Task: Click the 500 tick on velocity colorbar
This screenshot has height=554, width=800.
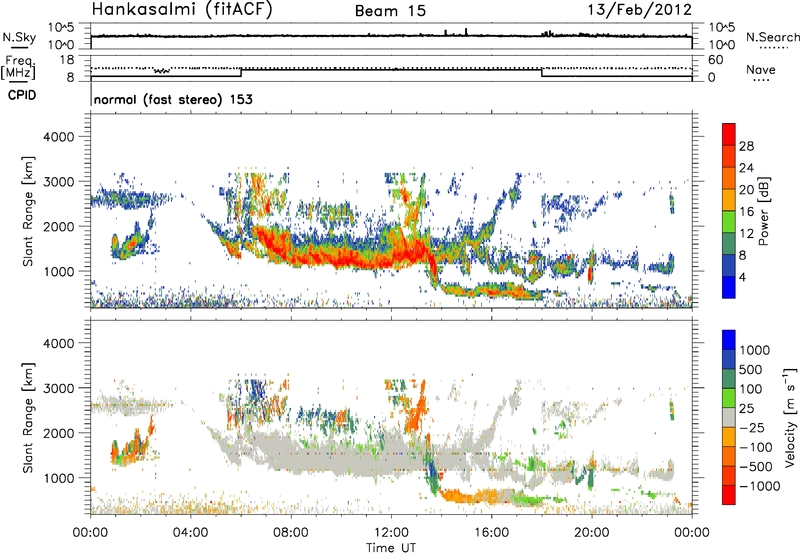Action: tap(751, 369)
